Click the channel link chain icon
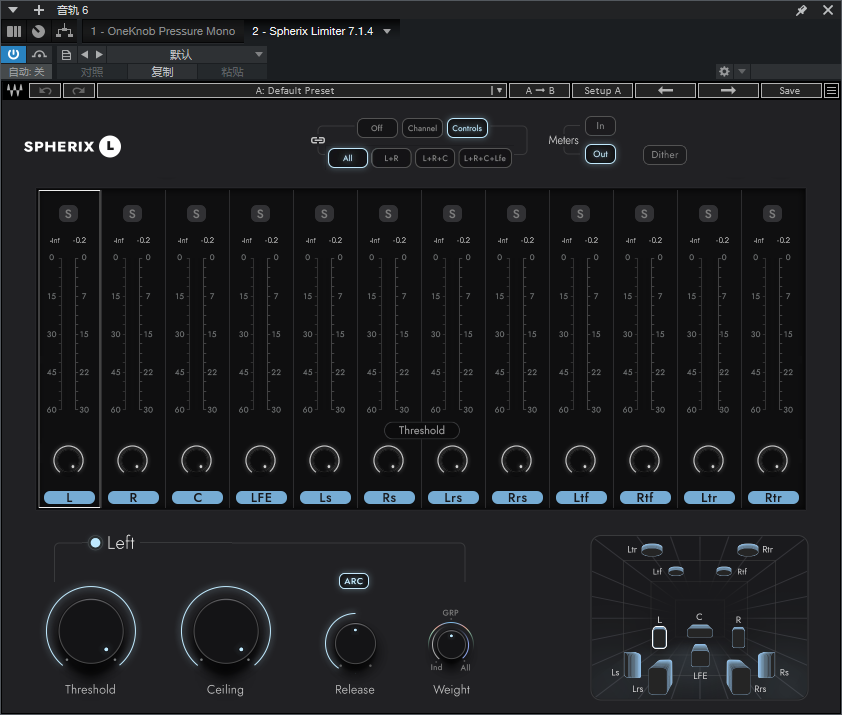Screen dimensions: 842x715 pos(318,140)
